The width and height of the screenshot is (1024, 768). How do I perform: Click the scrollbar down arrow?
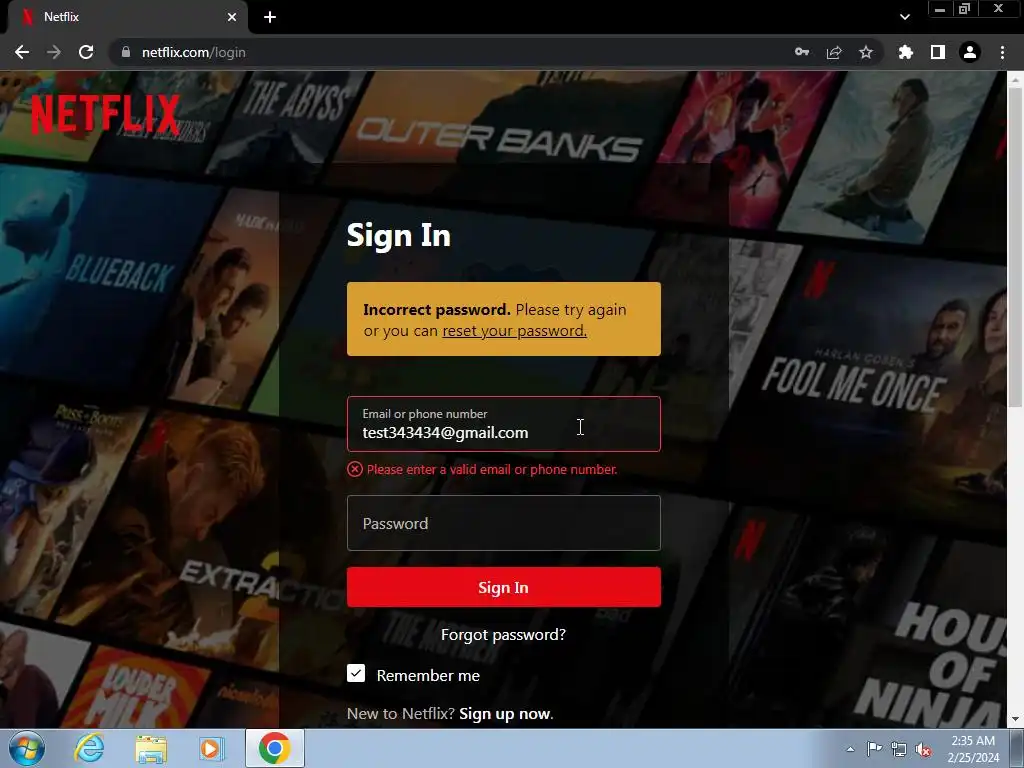[1016, 719]
